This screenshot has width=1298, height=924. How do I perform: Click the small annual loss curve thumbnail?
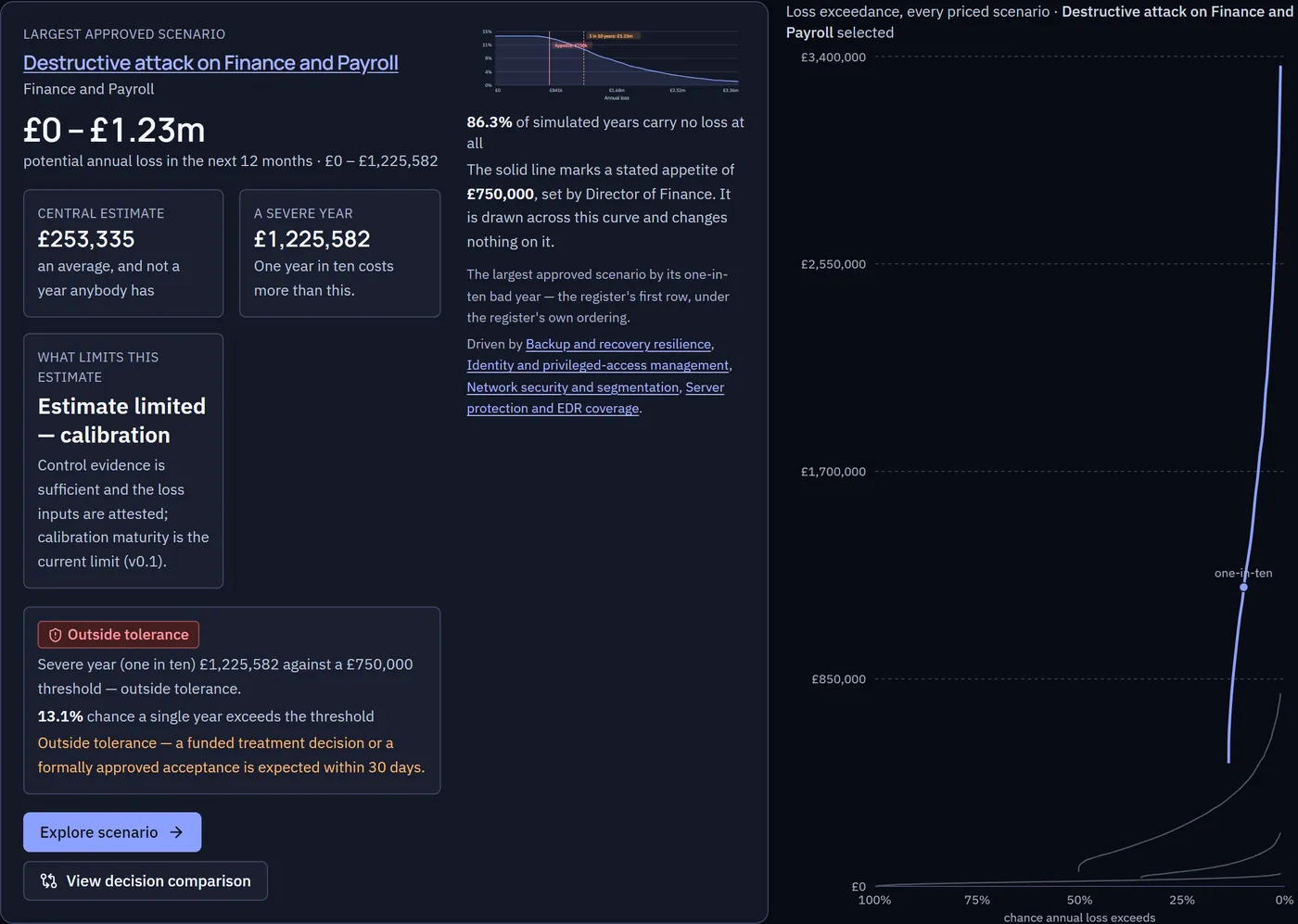[610, 64]
